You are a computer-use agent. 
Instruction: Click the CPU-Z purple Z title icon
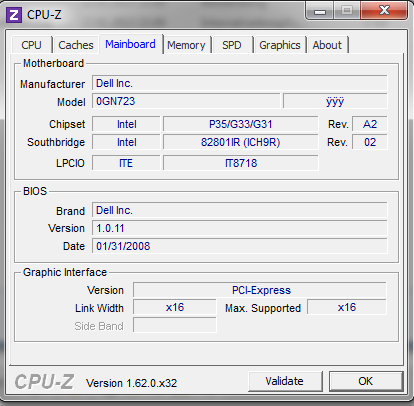pos(14,15)
